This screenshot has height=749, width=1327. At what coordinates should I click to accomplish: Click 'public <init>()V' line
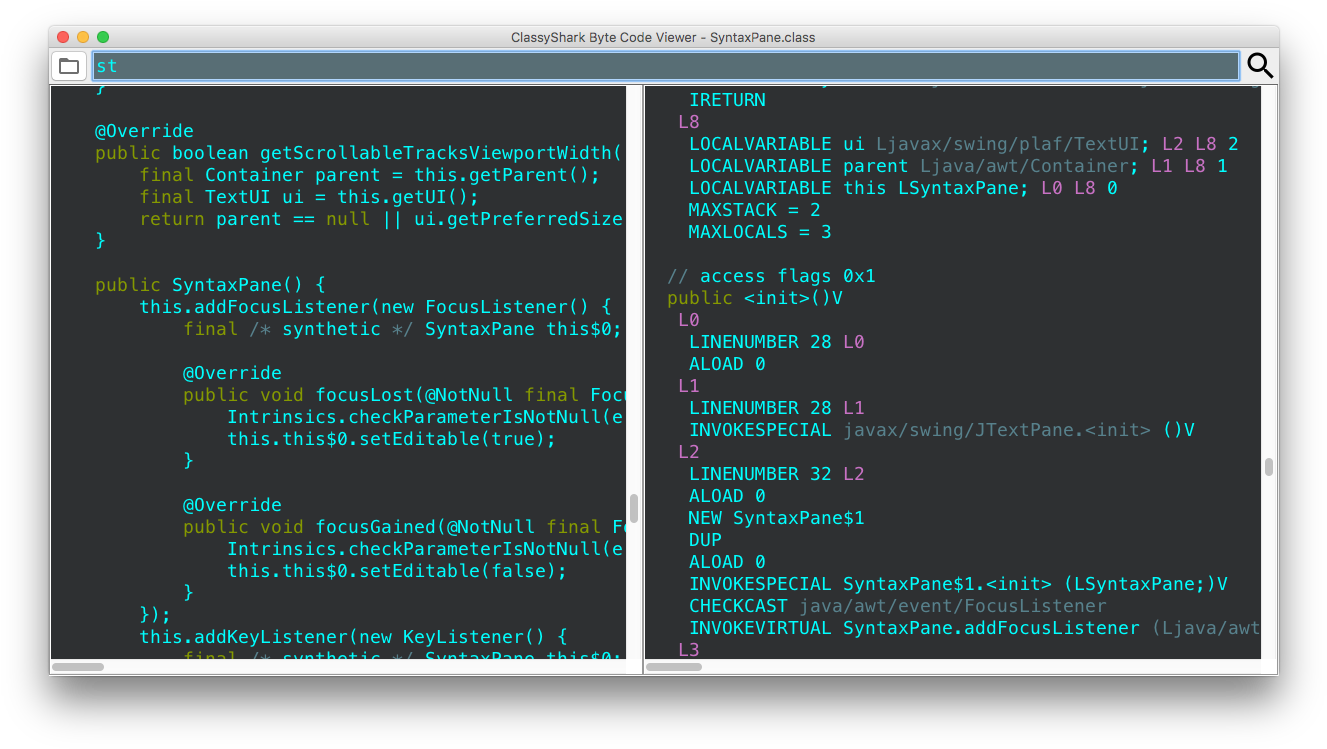point(755,298)
